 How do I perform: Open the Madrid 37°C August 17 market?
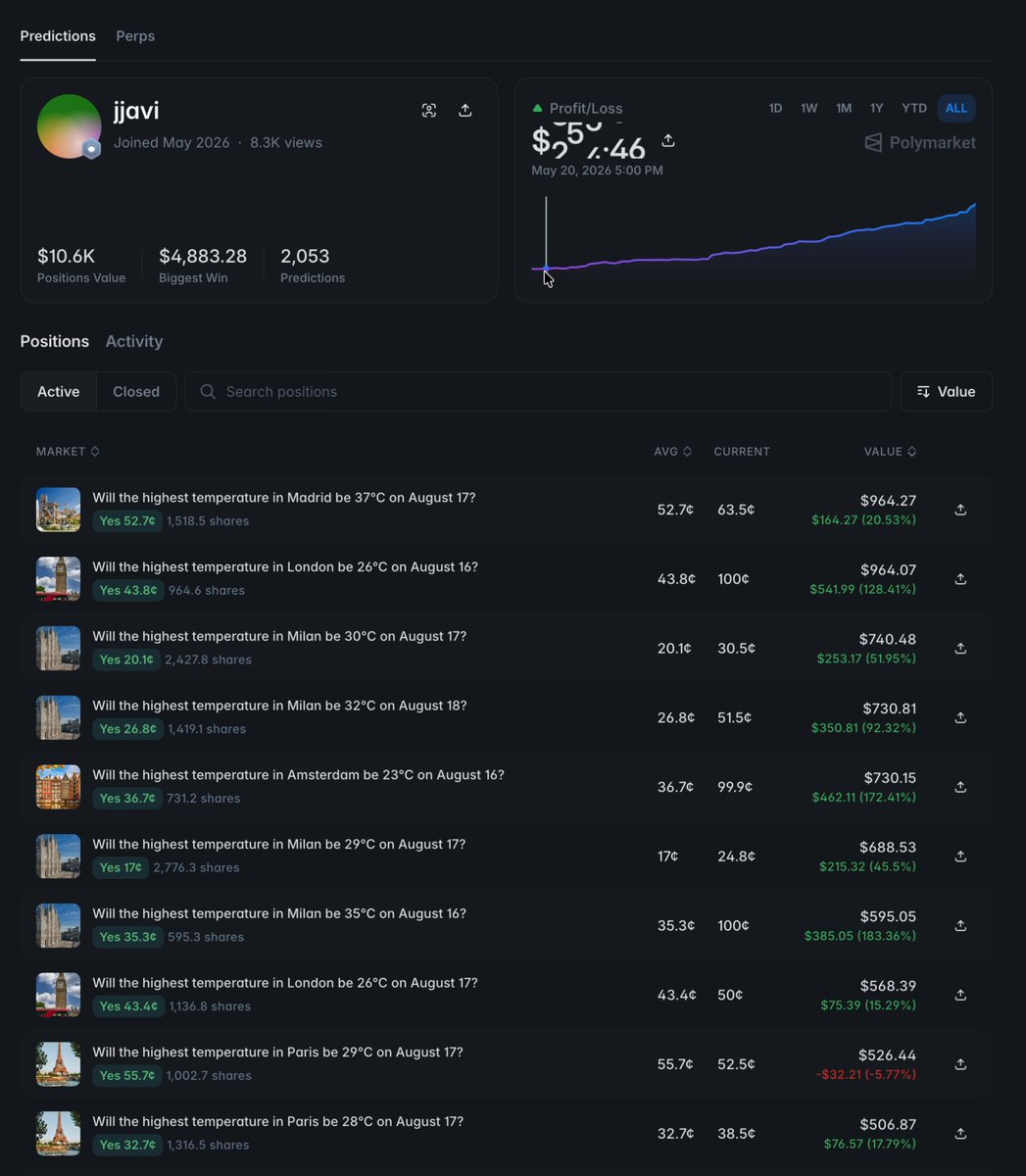click(284, 498)
